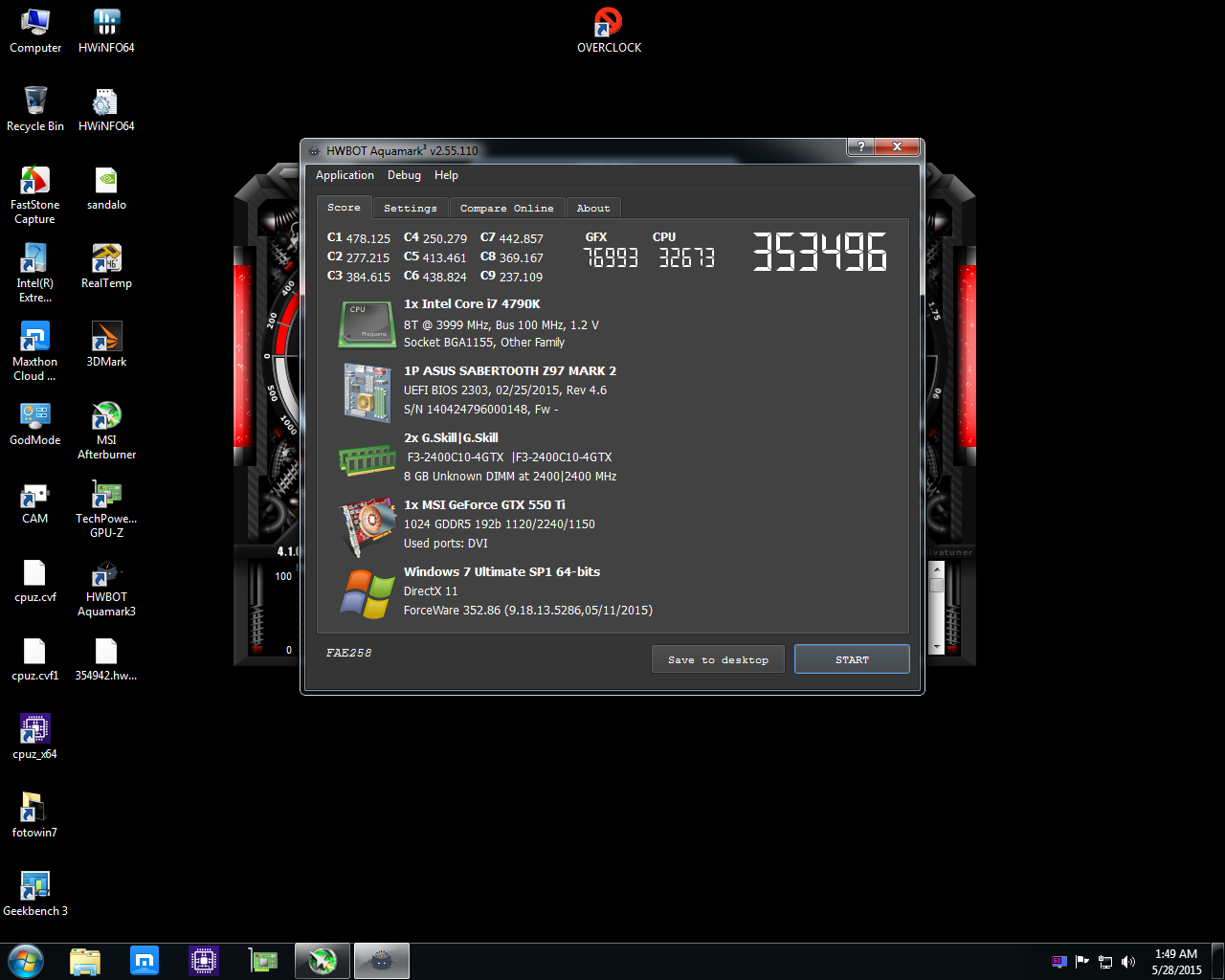Open the Application menu

tap(345, 175)
